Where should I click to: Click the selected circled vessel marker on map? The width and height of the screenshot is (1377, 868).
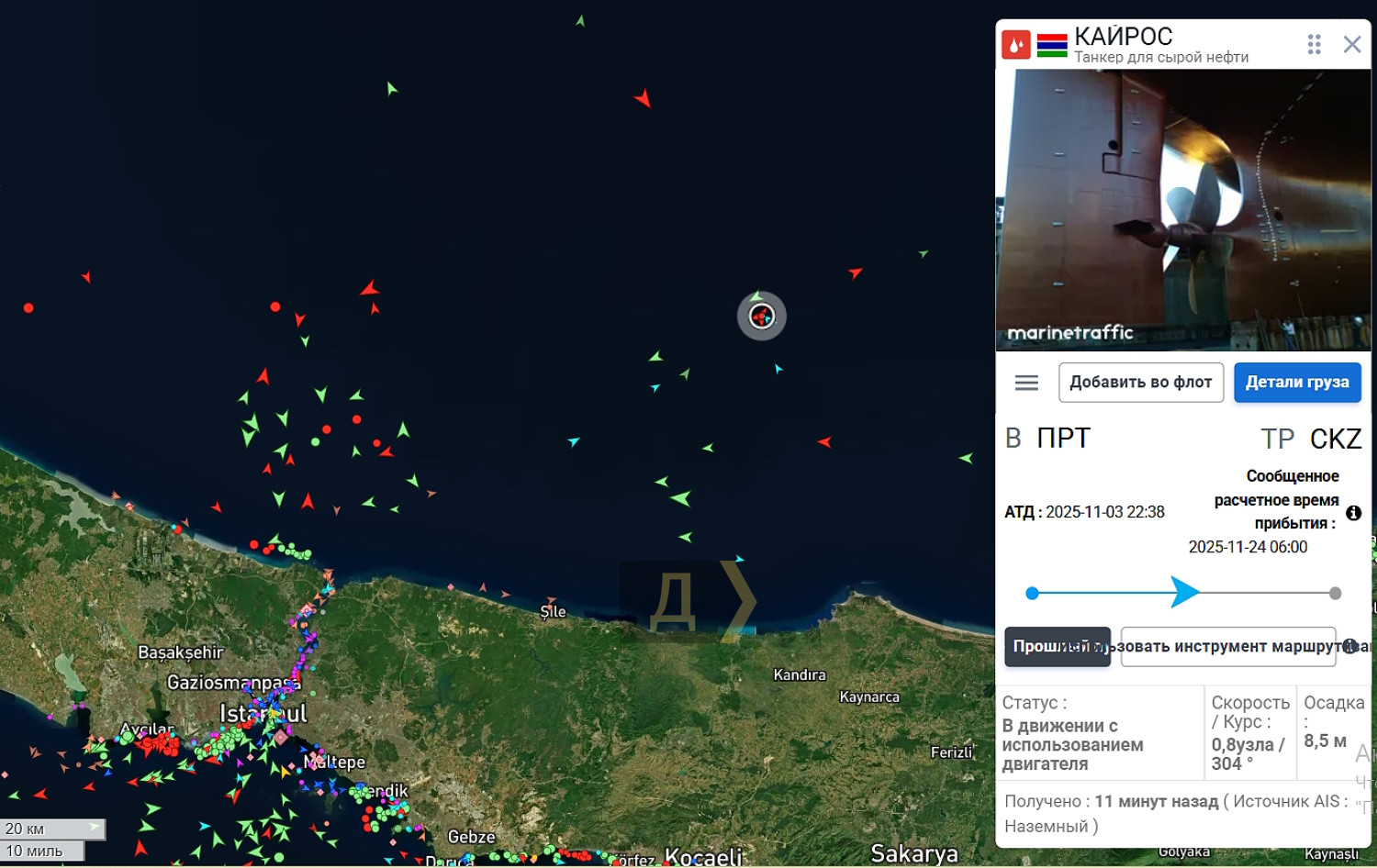(x=762, y=317)
